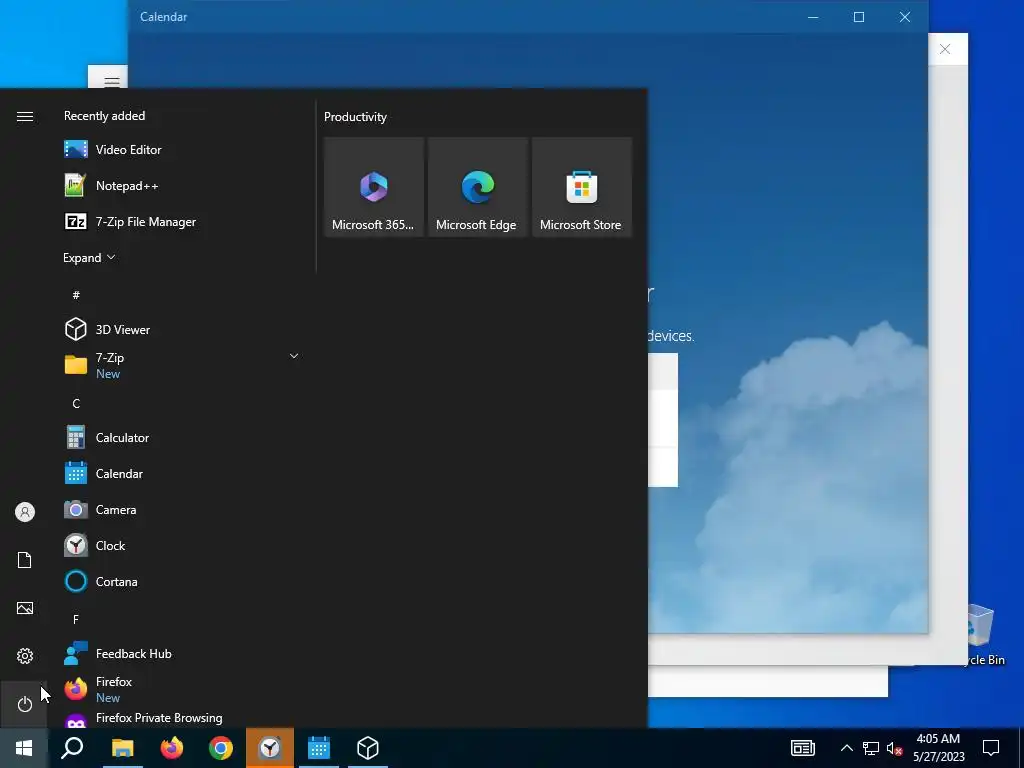Open the Action Center notifications
The image size is (1024, 768).
pos(991,748)
